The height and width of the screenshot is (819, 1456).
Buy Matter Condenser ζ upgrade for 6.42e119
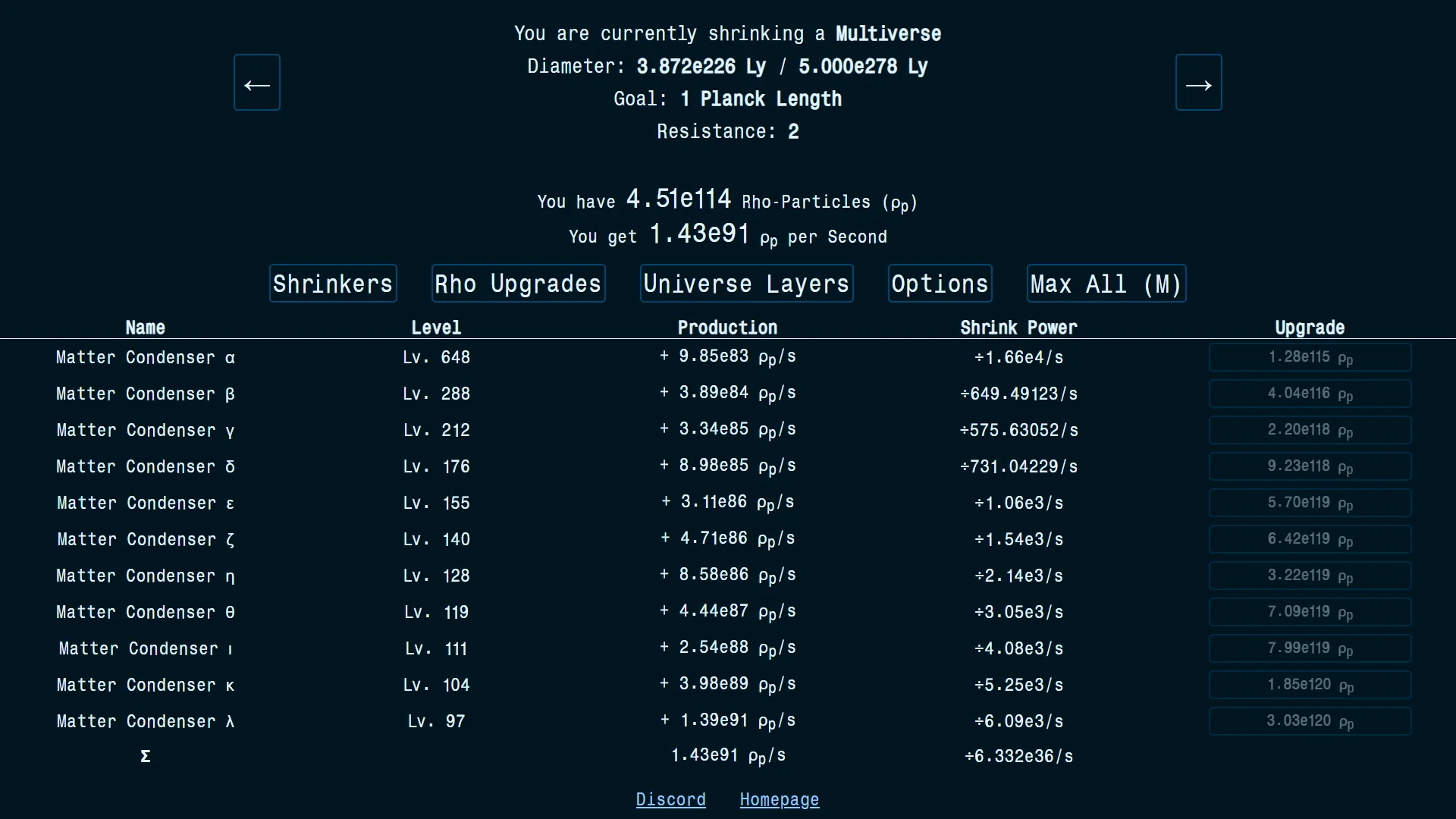tap(1310, 539)
